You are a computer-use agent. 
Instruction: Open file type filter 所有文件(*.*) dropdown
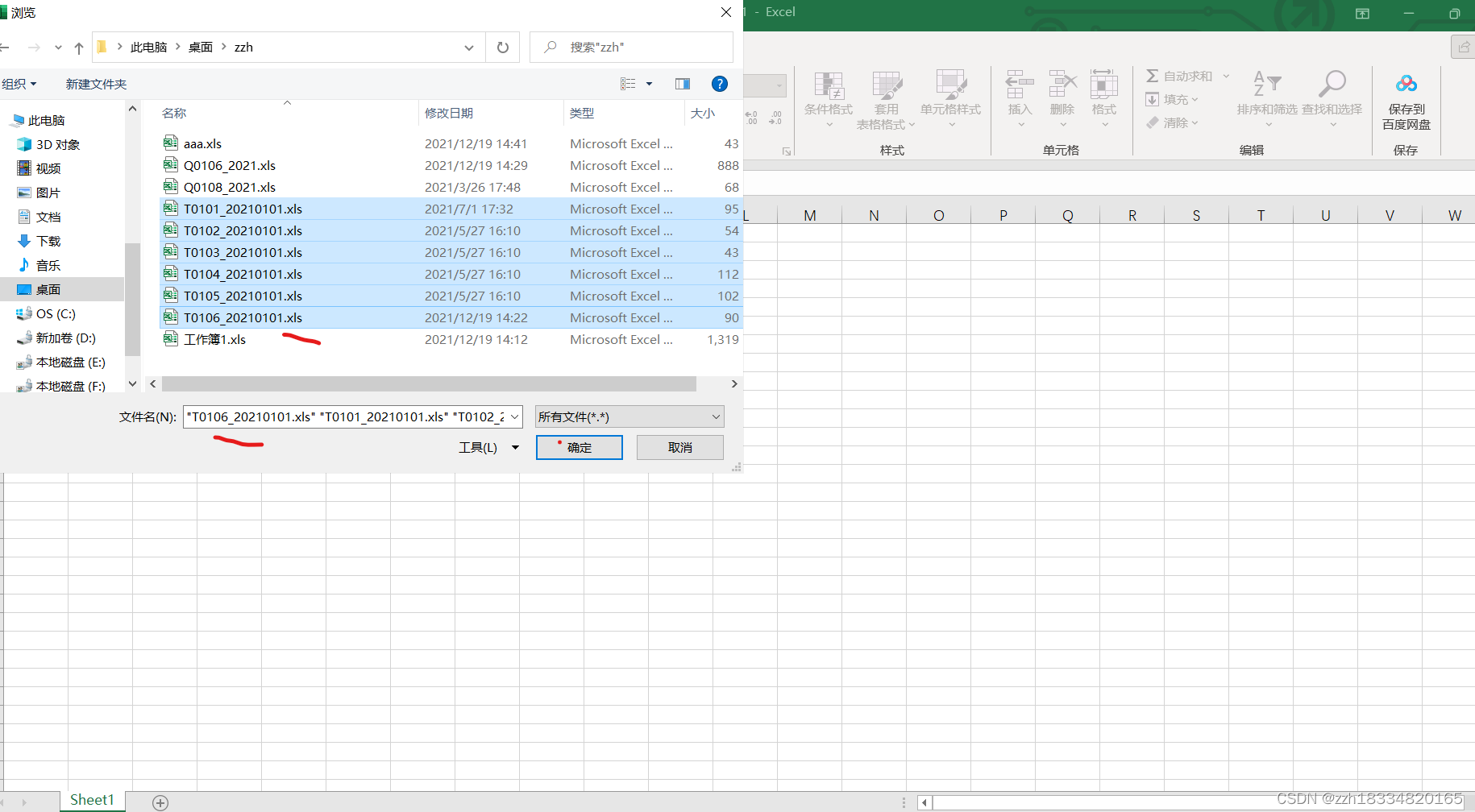629,416
